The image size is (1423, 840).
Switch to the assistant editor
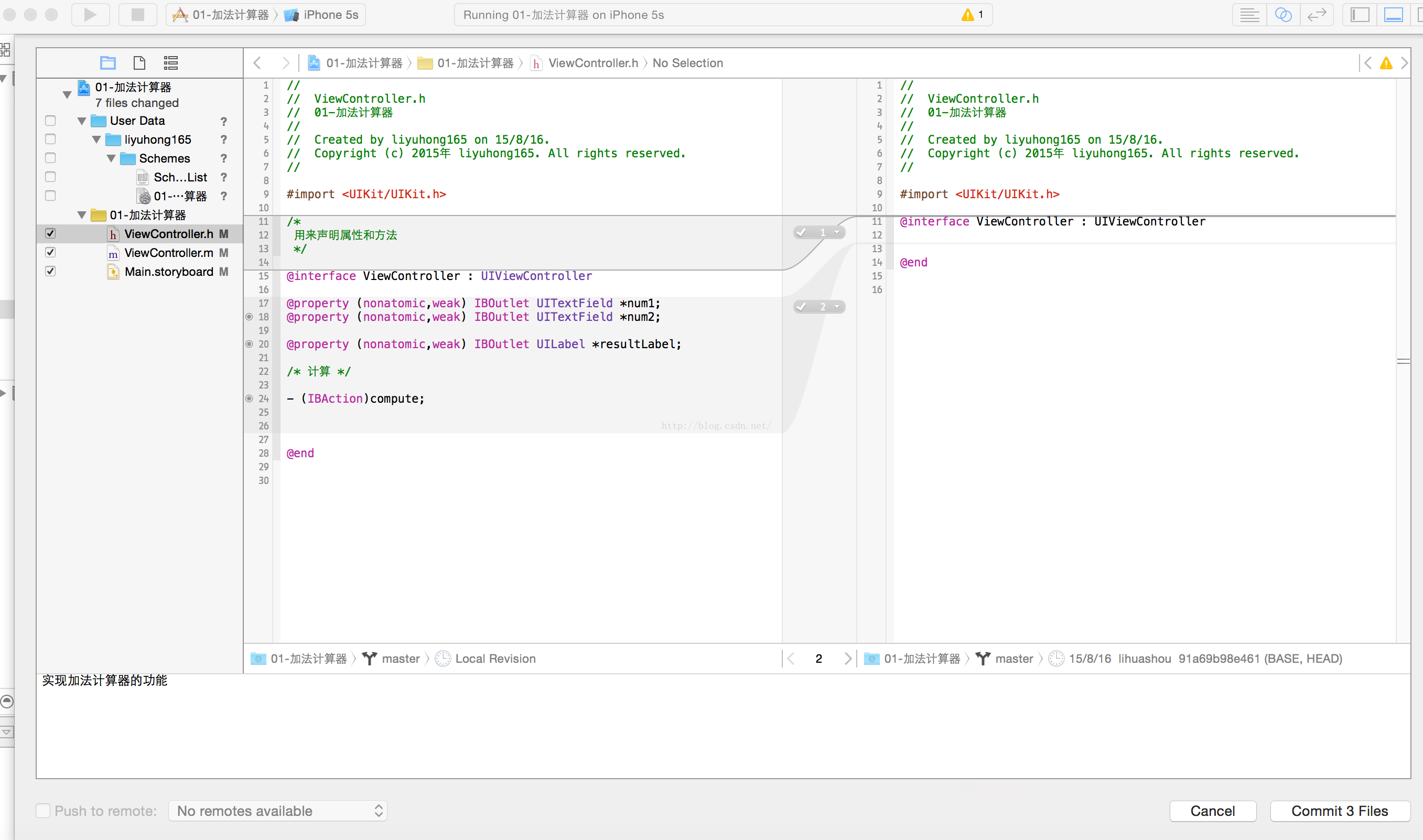click(x=1282, y=15)
